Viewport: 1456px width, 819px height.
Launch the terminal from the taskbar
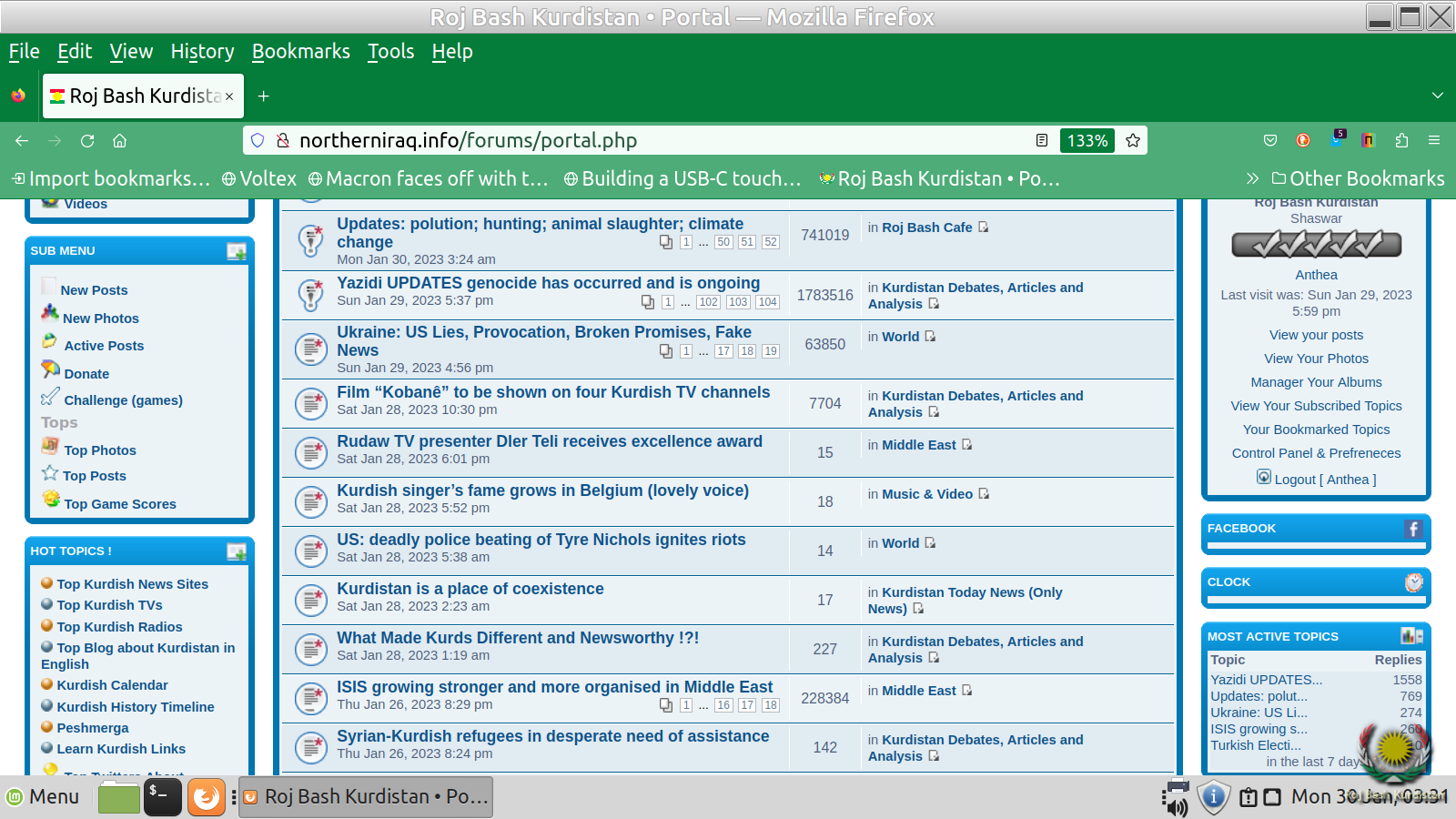[163, 796]
